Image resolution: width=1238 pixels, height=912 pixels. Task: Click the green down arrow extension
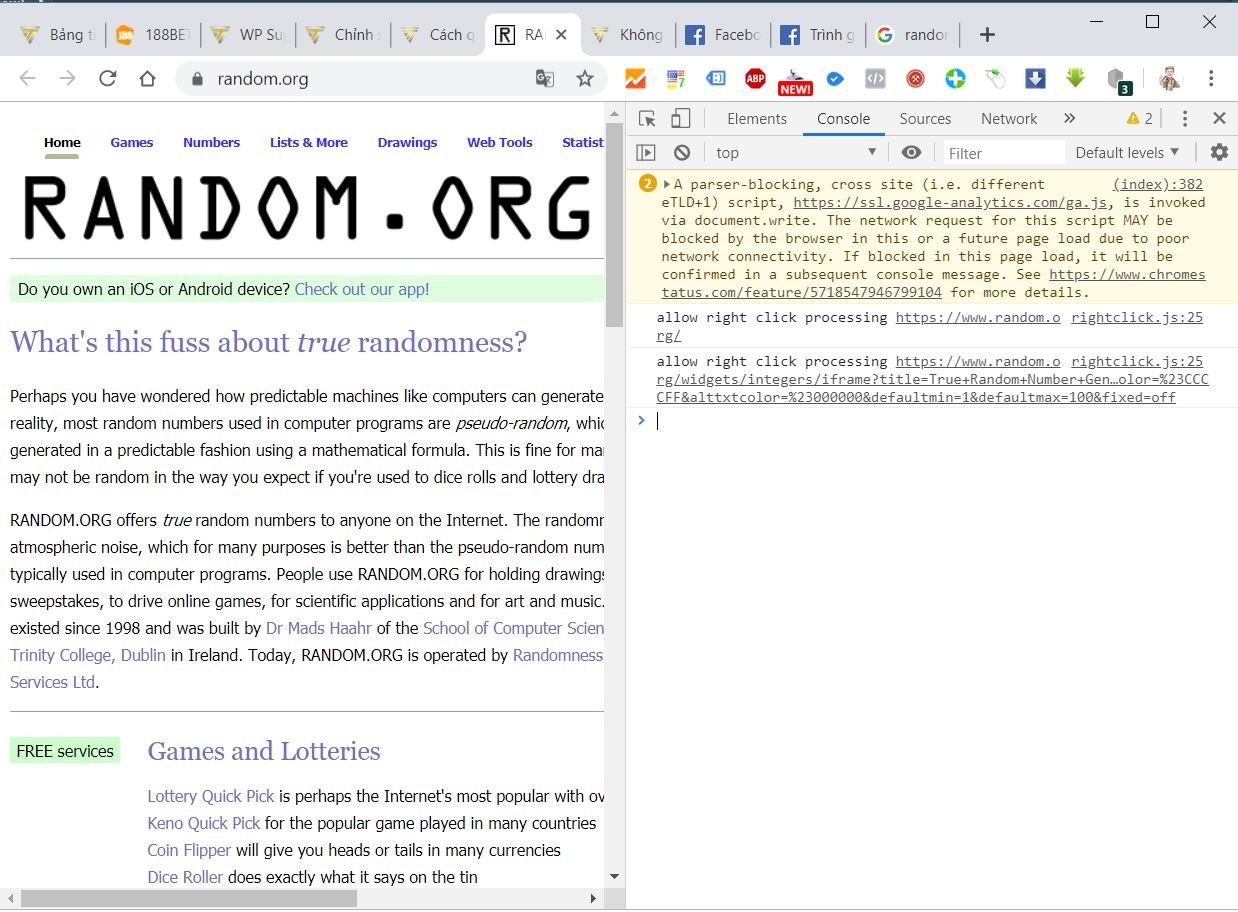point(1075,78)
